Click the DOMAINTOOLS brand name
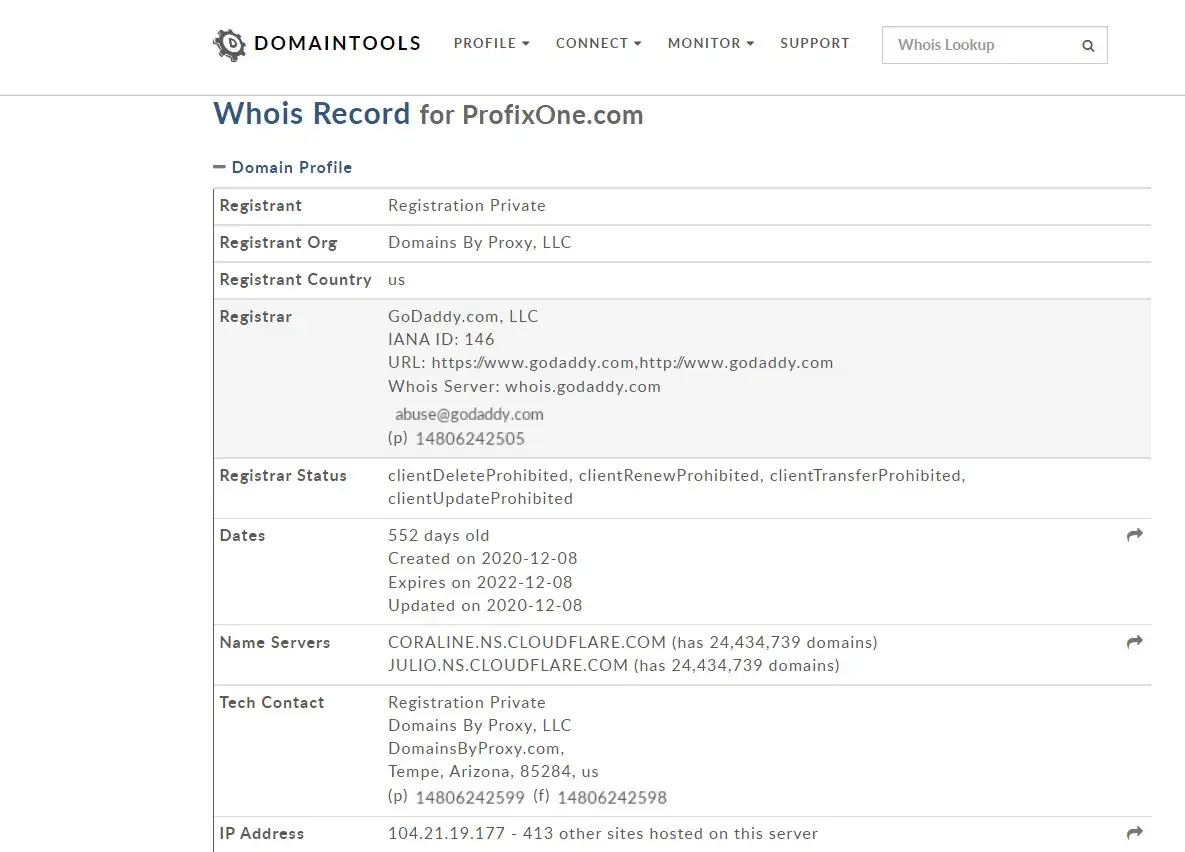The height and width of the screenshot is (852, 1185). (x=337, y=43)
